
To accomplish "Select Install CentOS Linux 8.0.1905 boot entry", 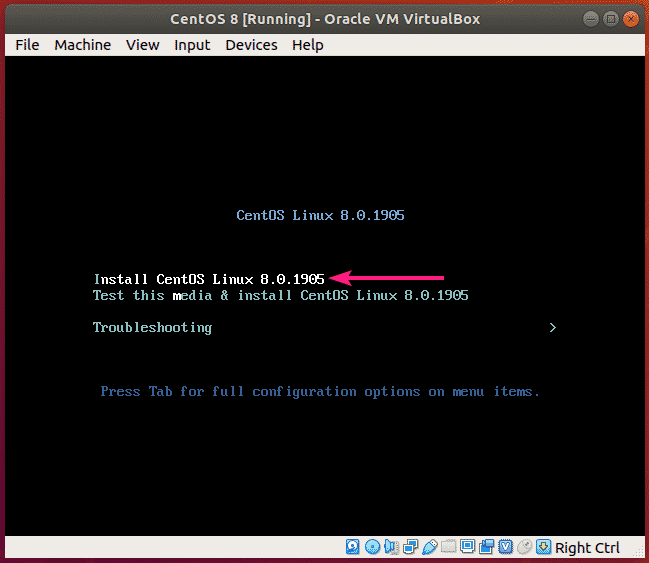I will pyautogui.click(x=208, y=279).
